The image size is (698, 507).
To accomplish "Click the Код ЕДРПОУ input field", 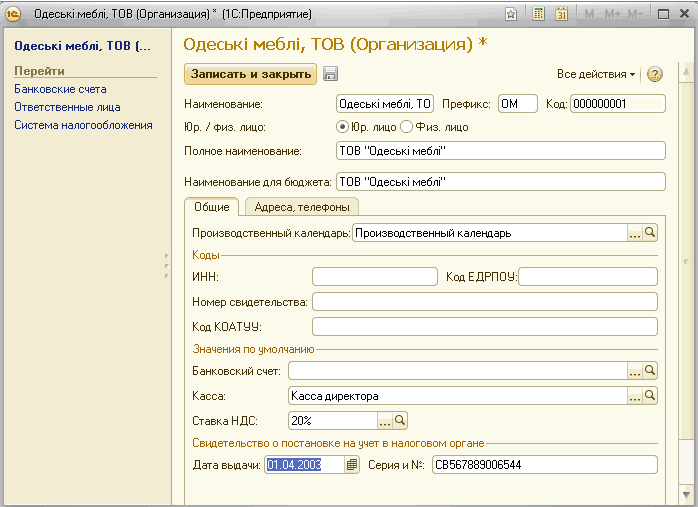I will [x=588, y=276].
